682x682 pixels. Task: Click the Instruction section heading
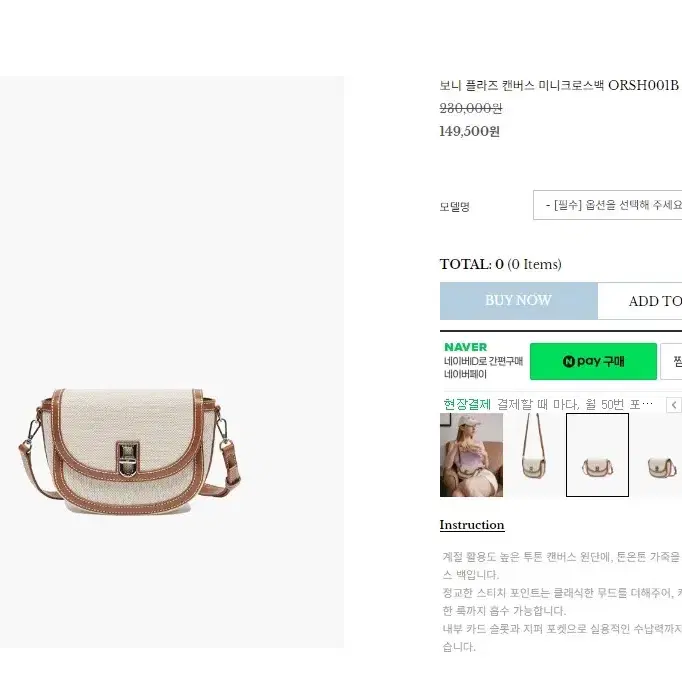pos(472,525)
